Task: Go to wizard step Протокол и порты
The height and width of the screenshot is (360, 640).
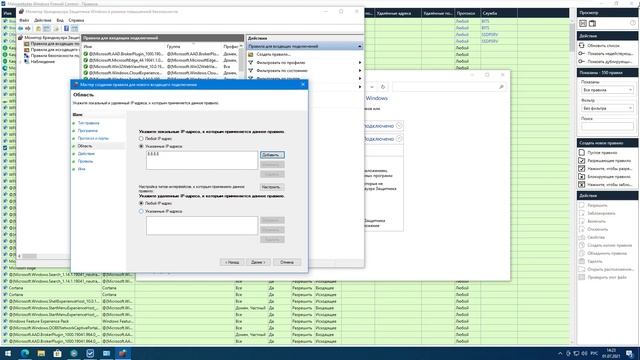Action: coord(93,138)
